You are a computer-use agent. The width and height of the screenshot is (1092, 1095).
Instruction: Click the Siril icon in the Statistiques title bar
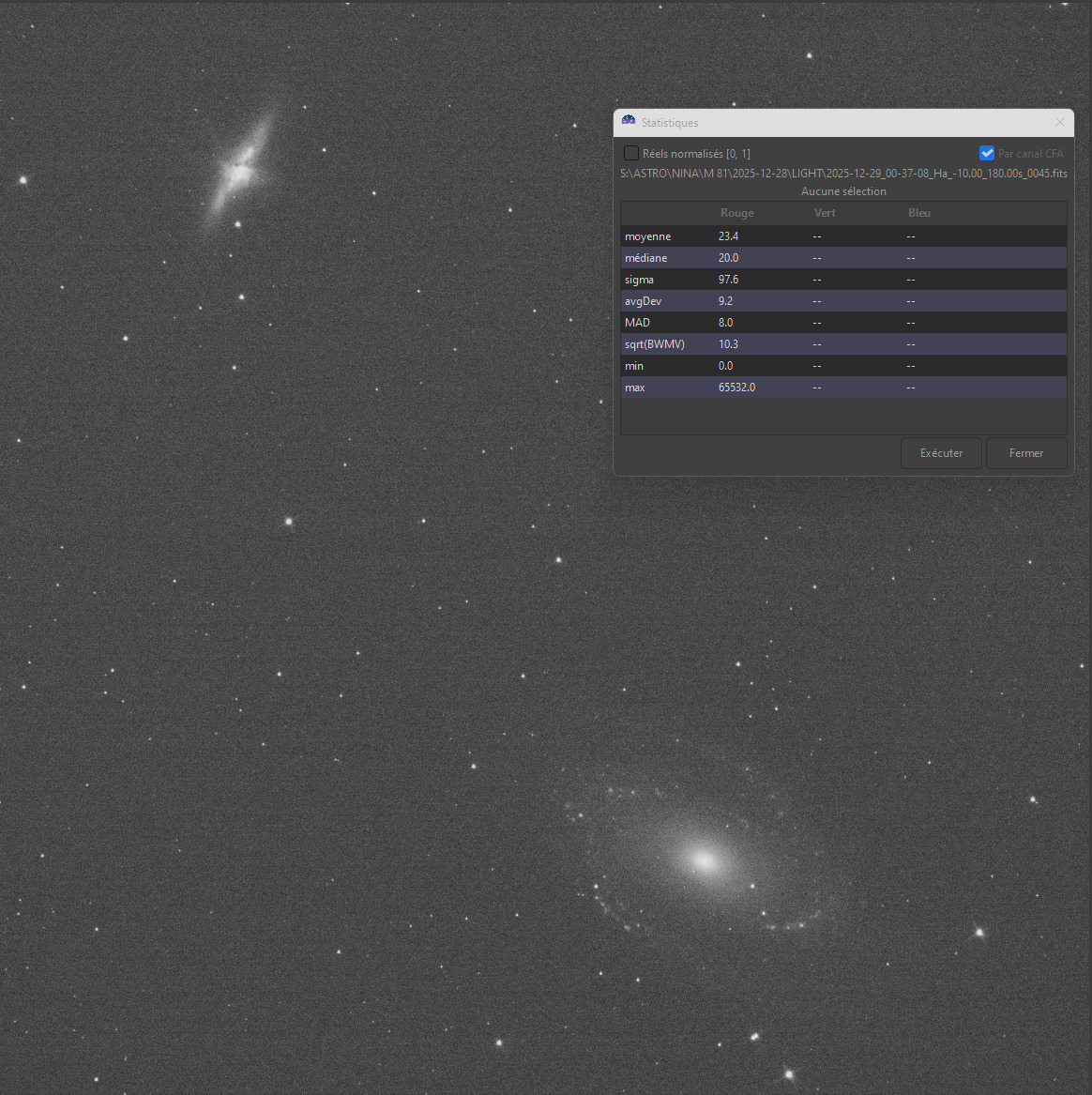[x=629, y=122]
